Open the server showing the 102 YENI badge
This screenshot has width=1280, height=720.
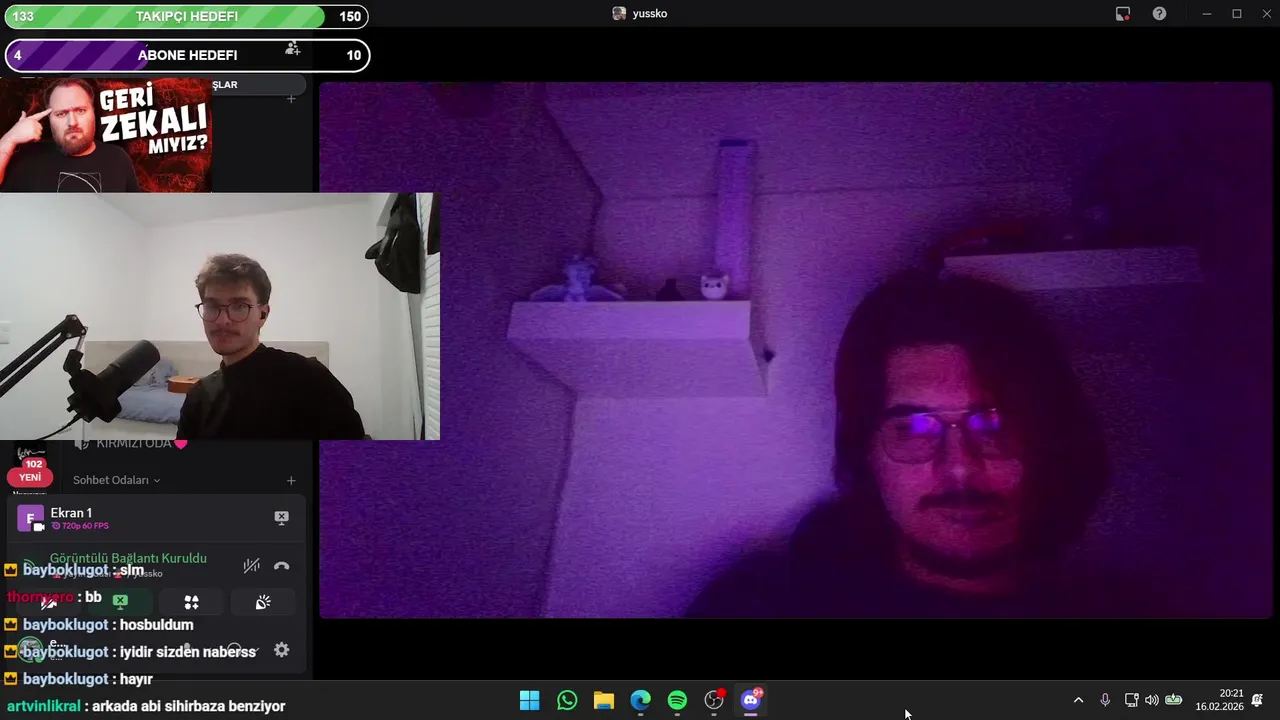[x=30, y=468]
